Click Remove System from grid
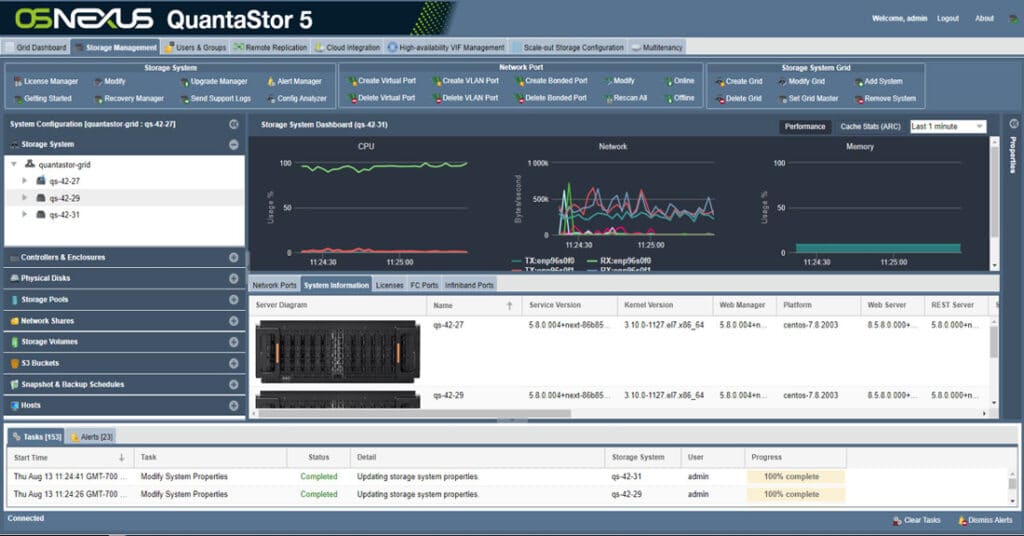Image resolution: width=1024 pixels, height=536 pixels. (x=885, y=99)
